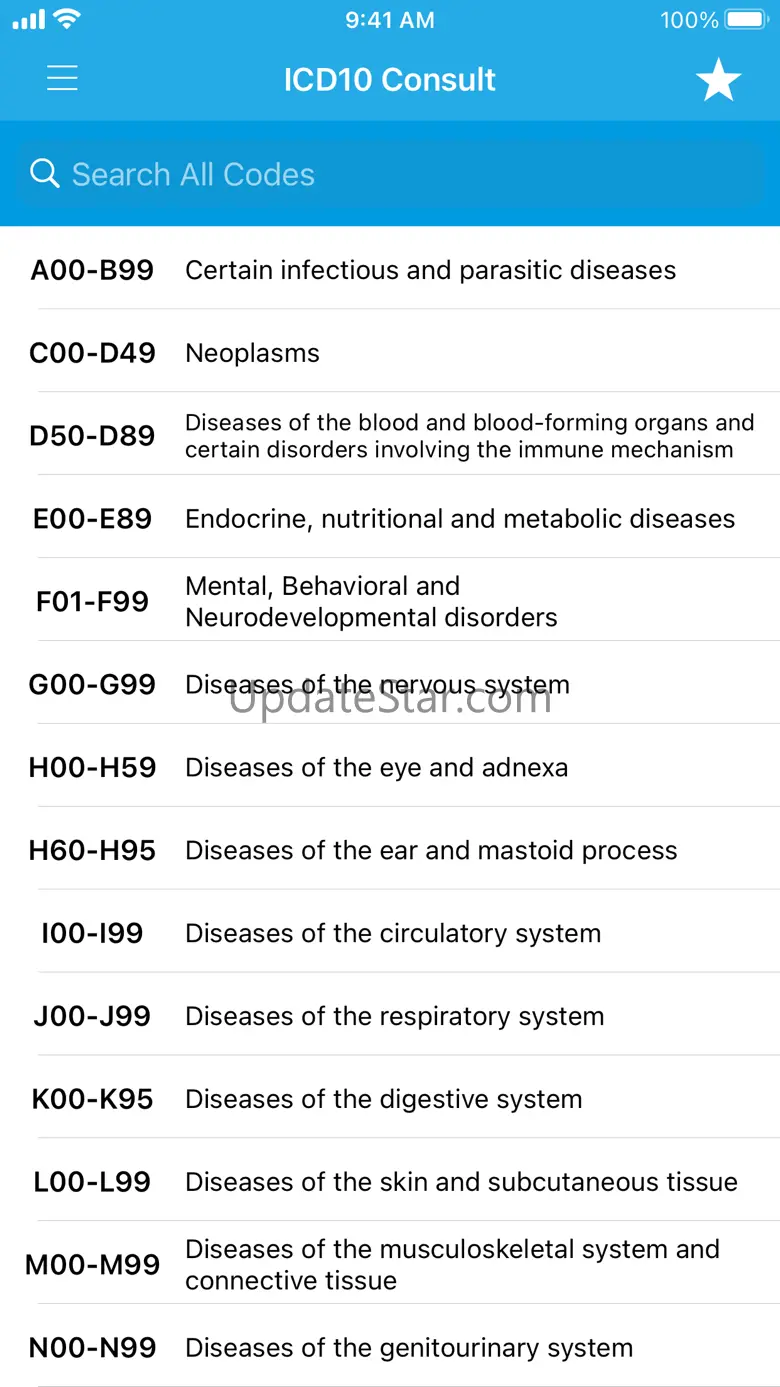Open A00-B99 infectious and parasitic diseases
The width and height of the screenshot is (780, 1387).
[390, 270]
